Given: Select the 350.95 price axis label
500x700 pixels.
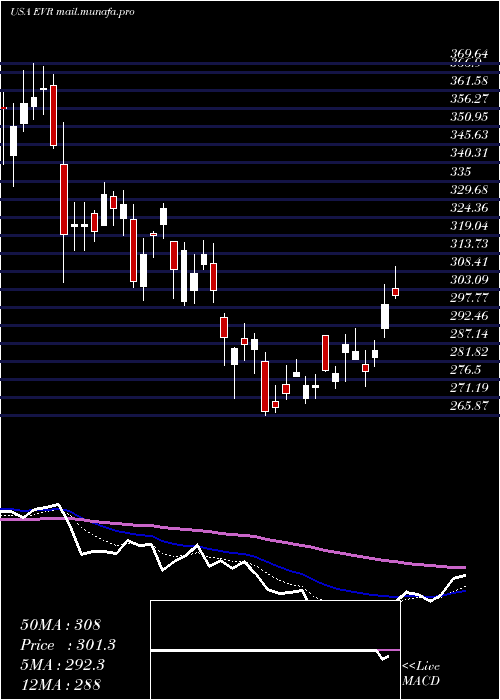Looking at the screenshot, I should [x=468, y=117].
